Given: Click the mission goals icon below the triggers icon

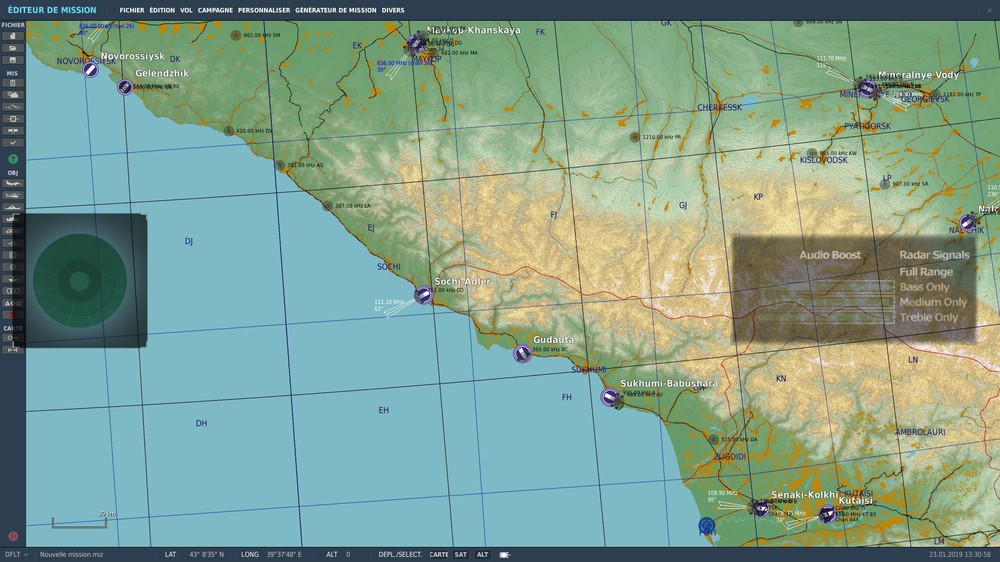Looking at the screenshot, I should (x=12, y=119).
